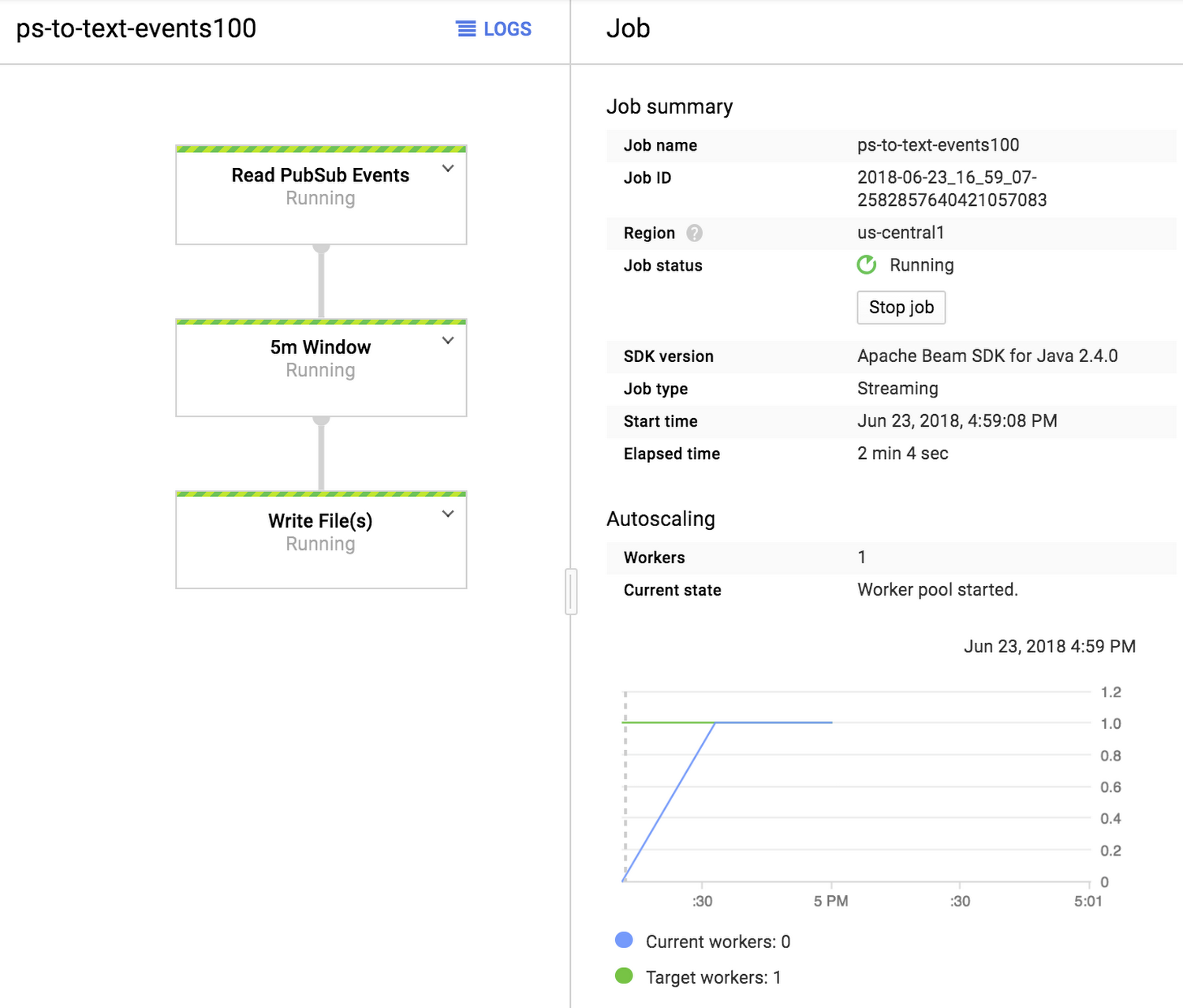The width and height of the screenshot is (1183, 1008).
Task: Expand the 5m Window step chevron
Action: tap(448, 341)
